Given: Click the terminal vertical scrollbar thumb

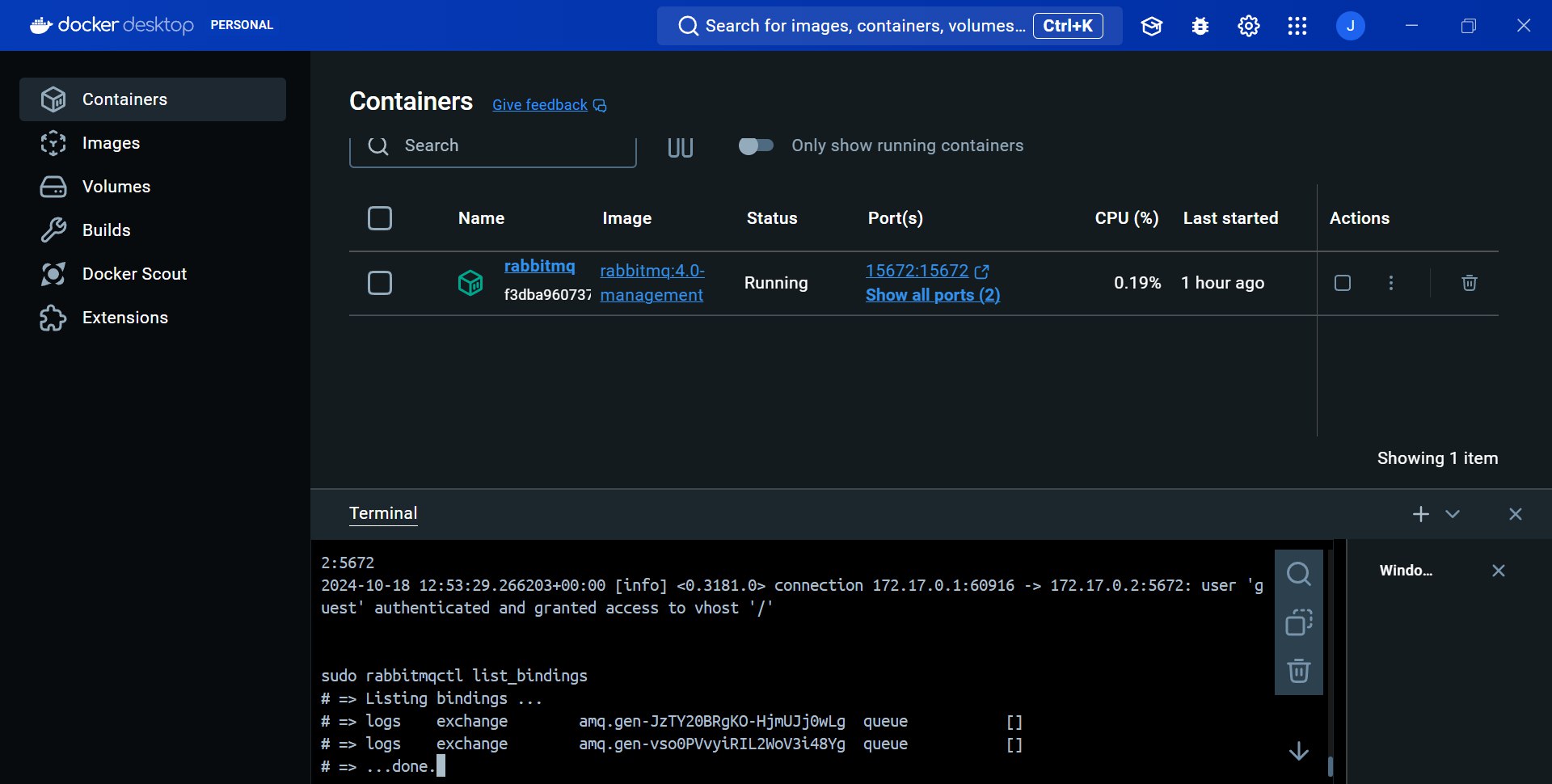Looking at the screenshot, I should pos(1331,766).
